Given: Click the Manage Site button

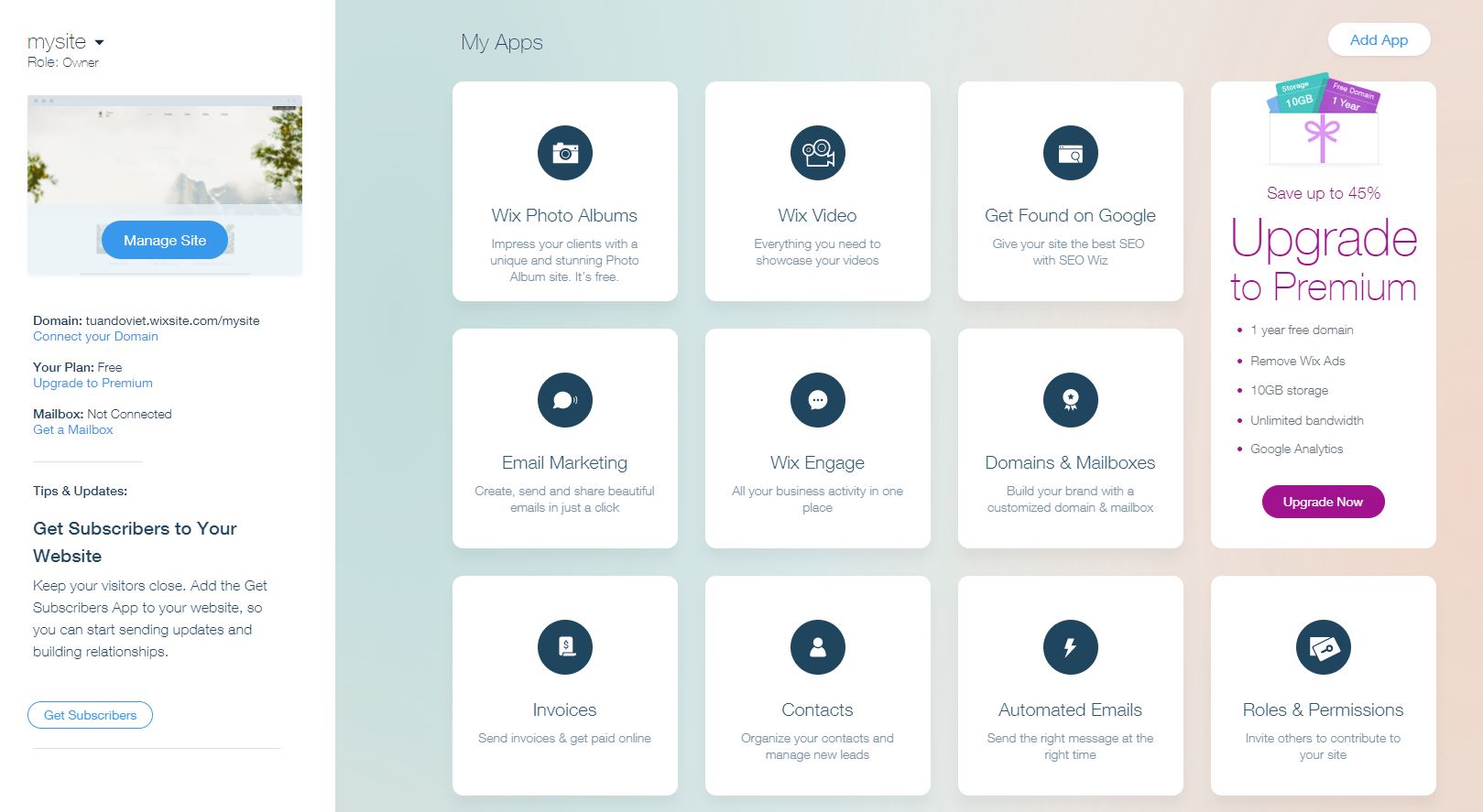Looking at the screenshot, I should pyautogui.click(x=165, y=240).
